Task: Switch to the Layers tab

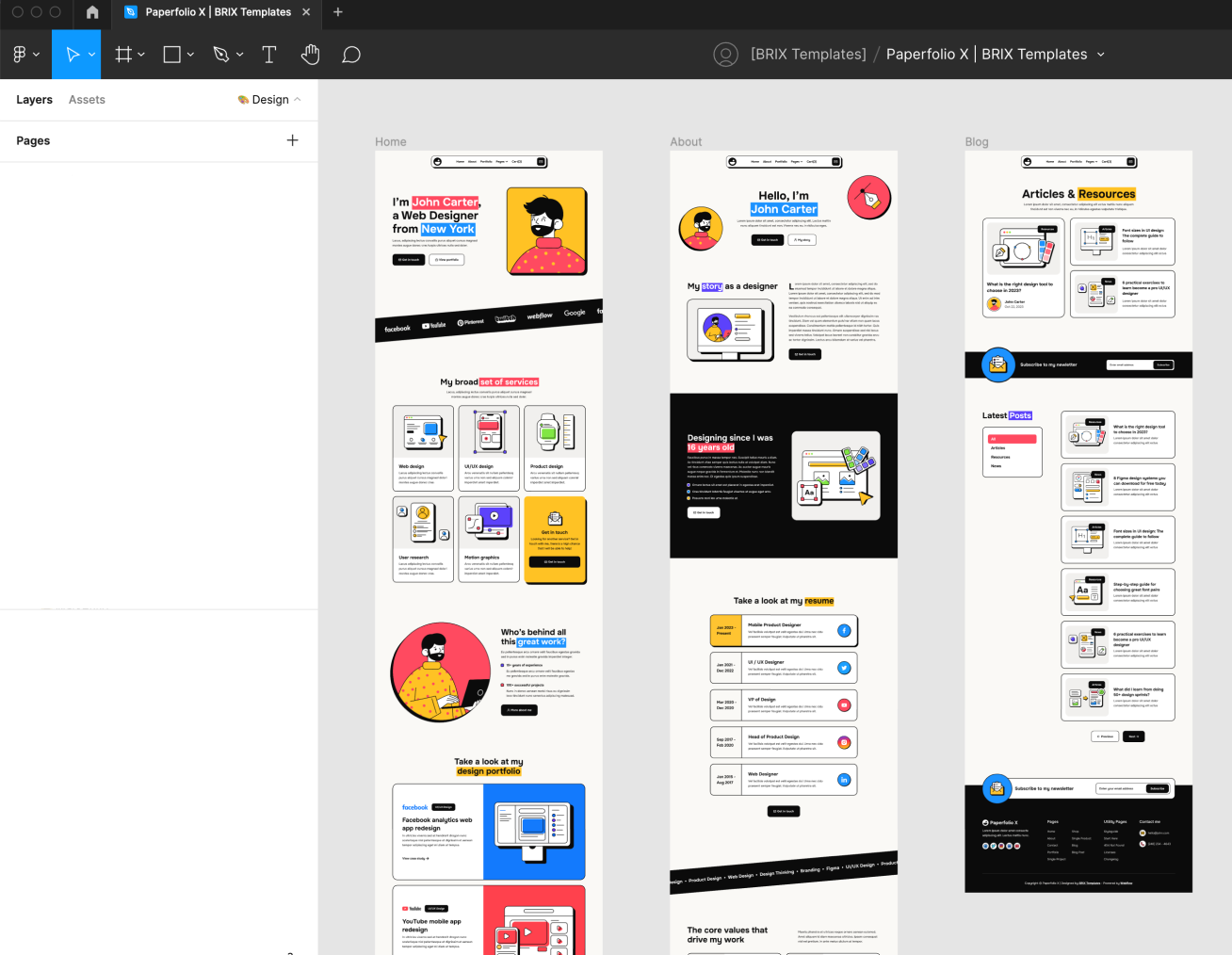Action: 34,100
